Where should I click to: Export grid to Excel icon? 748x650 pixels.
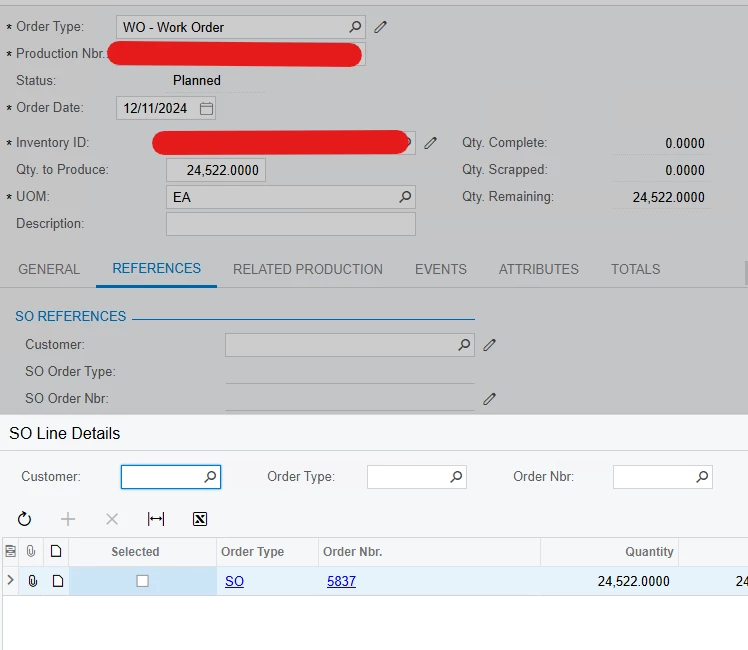200,519
